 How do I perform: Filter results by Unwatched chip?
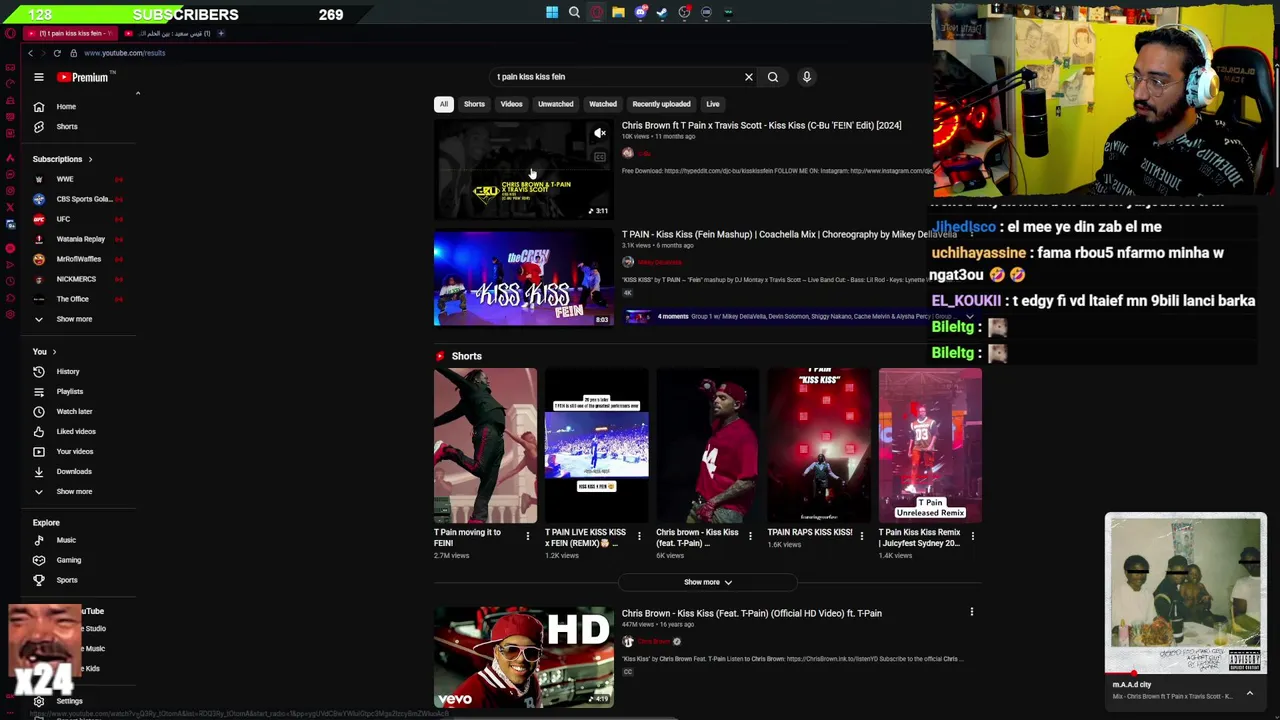click(555, 104)
